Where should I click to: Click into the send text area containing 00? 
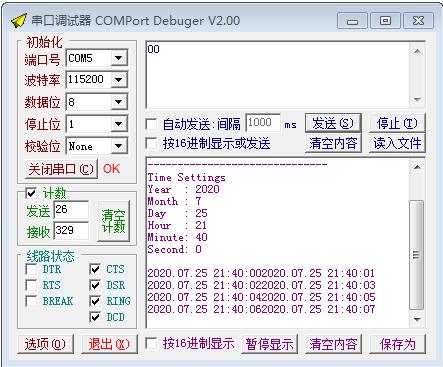(x=278, y=75)
